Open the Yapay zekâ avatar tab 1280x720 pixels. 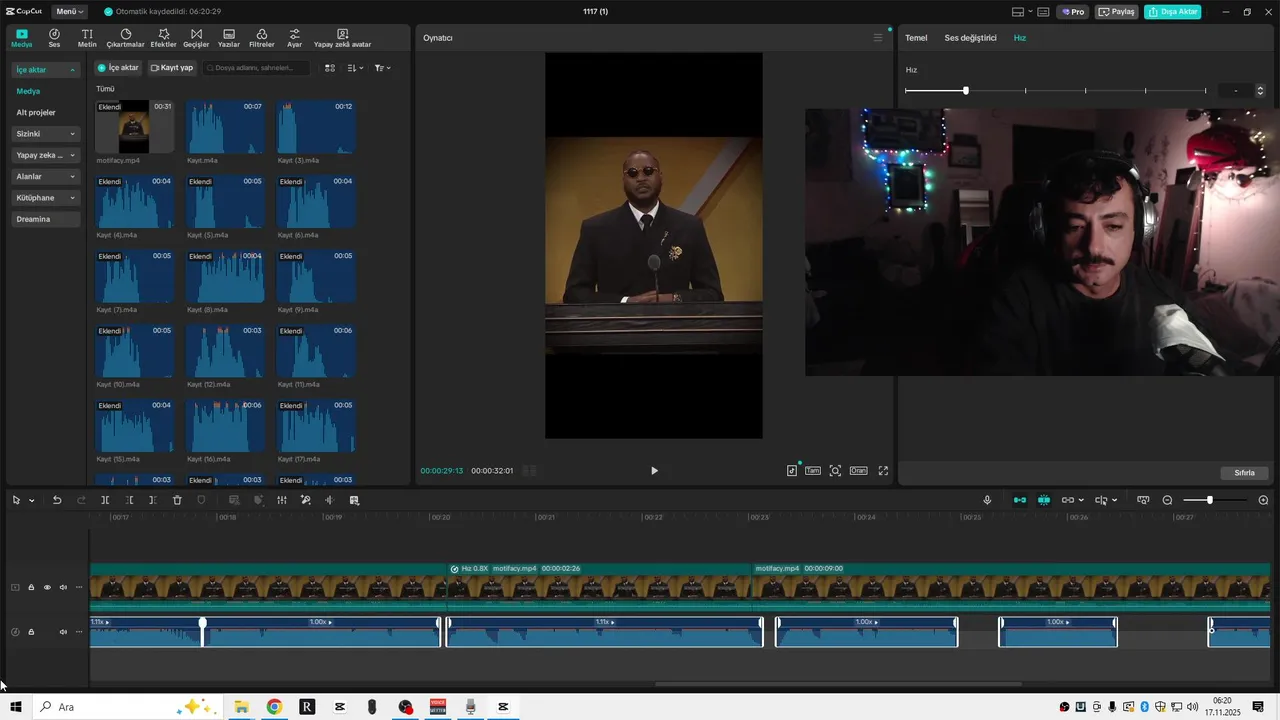pos(342,38)
